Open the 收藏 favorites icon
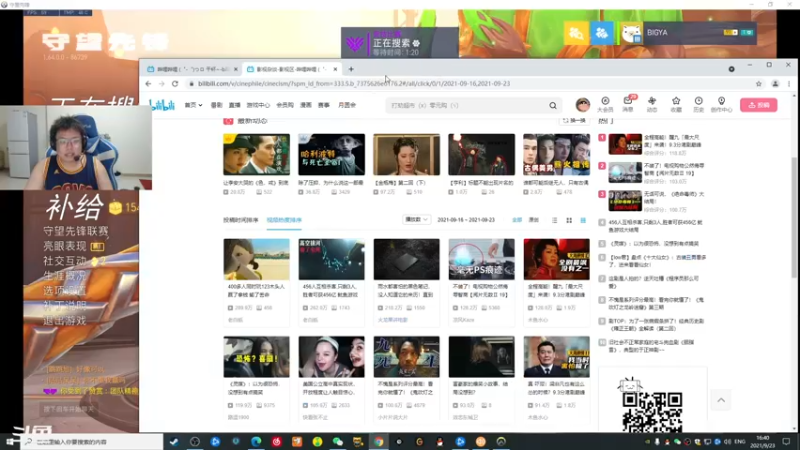This screenshot has width=800, height=450. [676, 104]
